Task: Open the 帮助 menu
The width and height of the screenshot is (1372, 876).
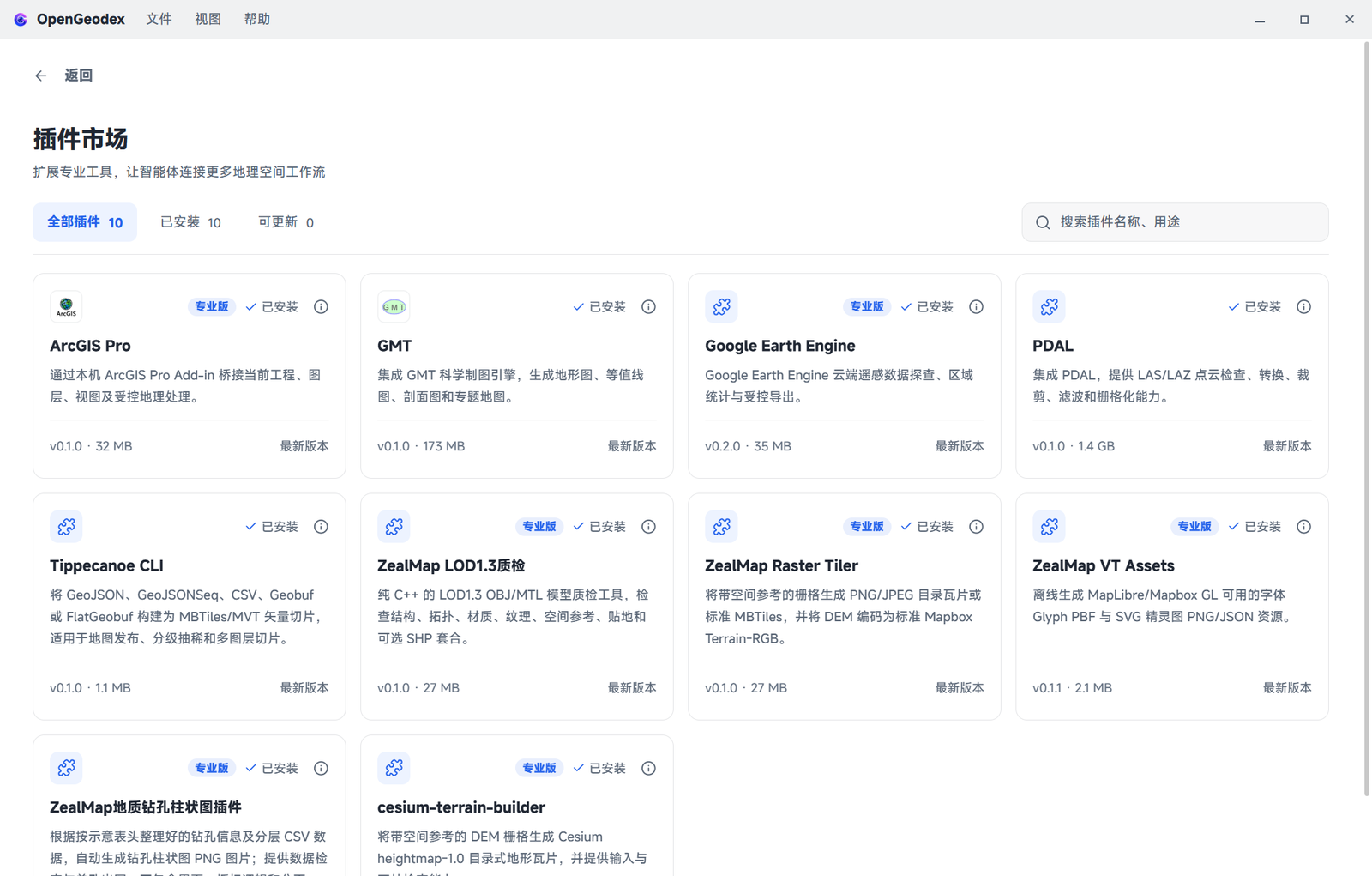Action: pyautogui.click(x=256, y=19)
